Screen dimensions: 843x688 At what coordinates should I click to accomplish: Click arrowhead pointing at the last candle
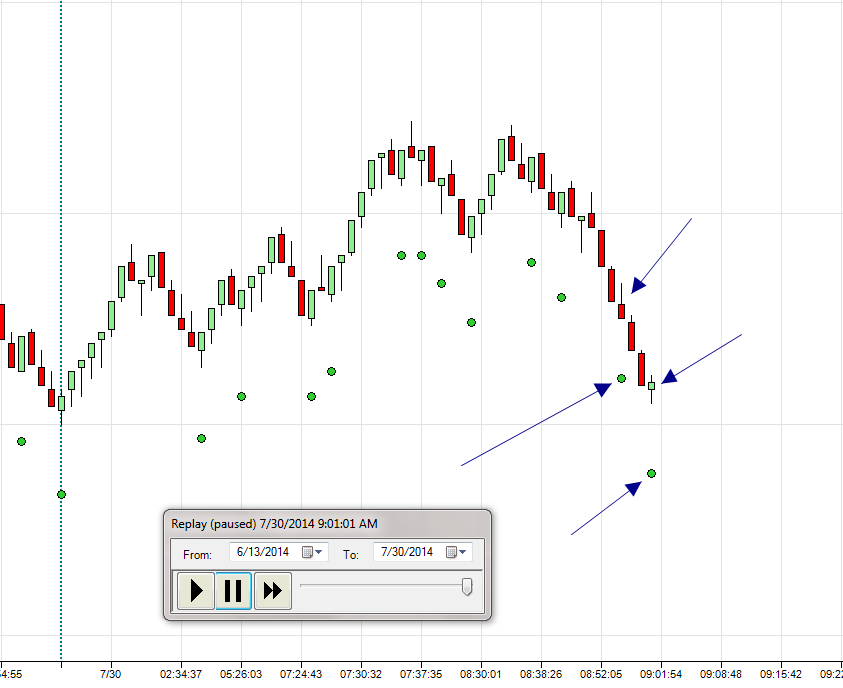[669, 377]
